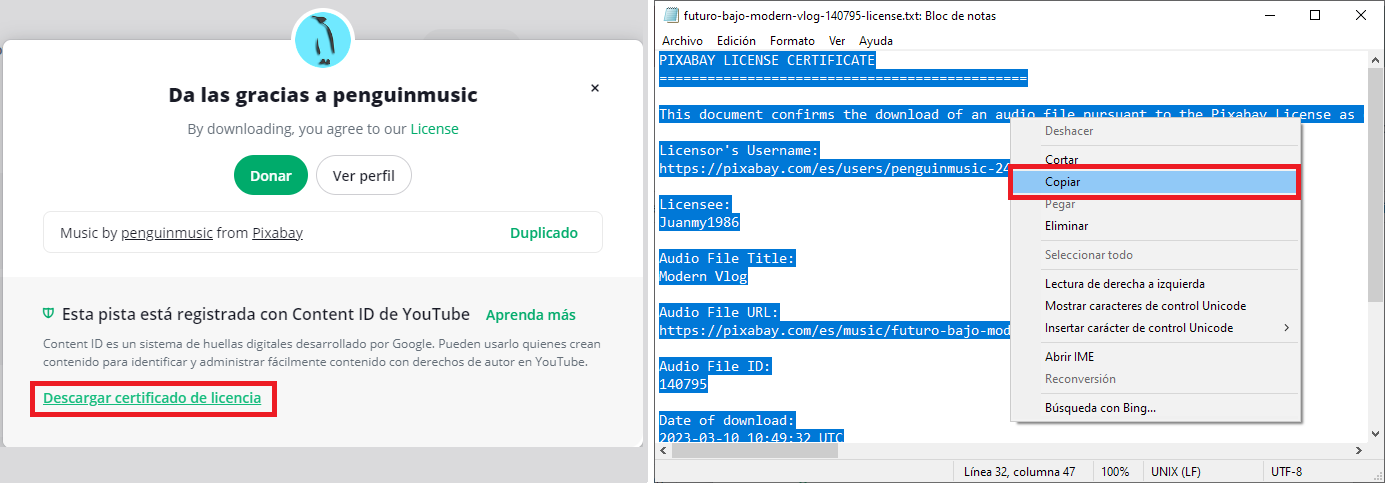Image resolution: width=1386 pixels, height=483 pixels.
Task: Click the date 2023-03-10 10:49:32 UTC text
Action: 751,438
